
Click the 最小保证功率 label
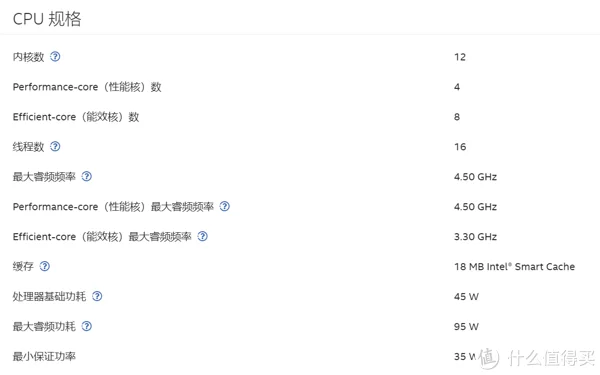coord(44,356)
